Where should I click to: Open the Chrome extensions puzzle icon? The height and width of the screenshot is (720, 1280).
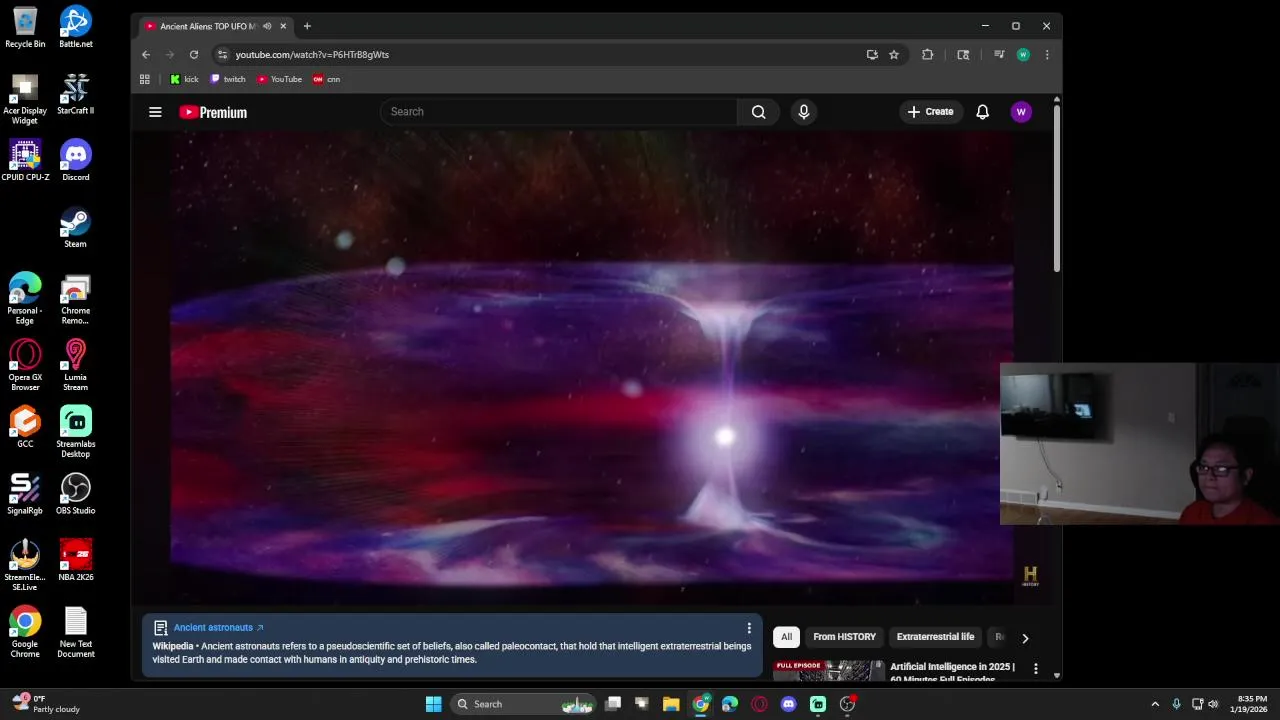click(927, 55)
